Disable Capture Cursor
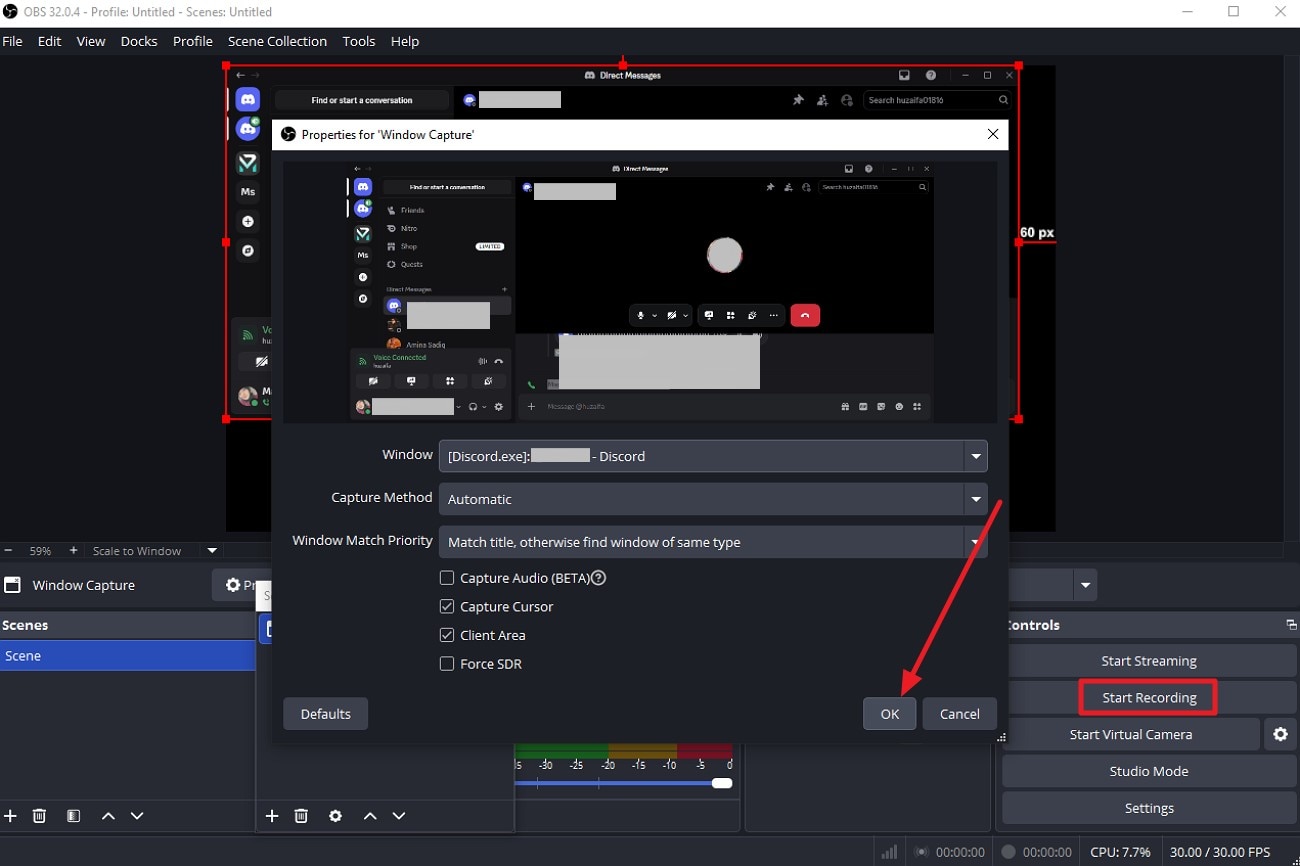The height and width of the screenshot is (866, 1300). tap(446, 606)
